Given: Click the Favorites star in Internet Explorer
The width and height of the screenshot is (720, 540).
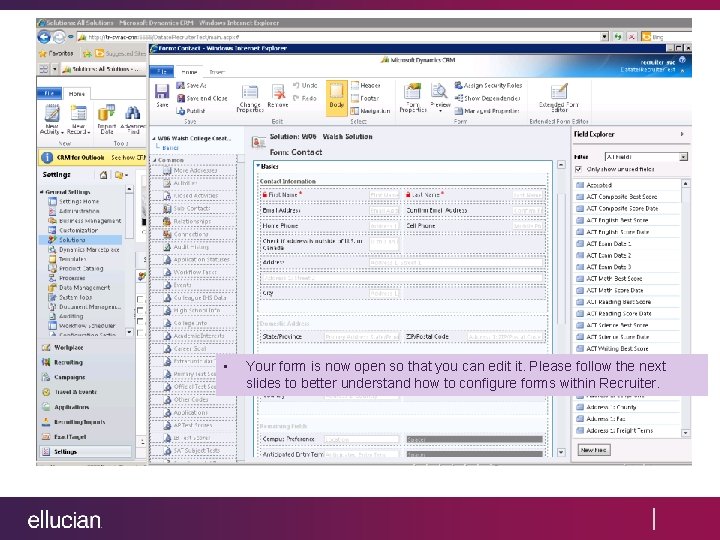Looking at the screenshot, I should coord(43,53).
